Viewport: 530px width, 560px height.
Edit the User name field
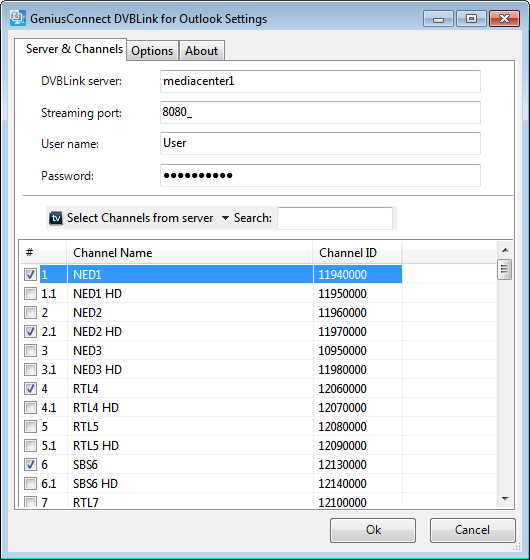320,144
